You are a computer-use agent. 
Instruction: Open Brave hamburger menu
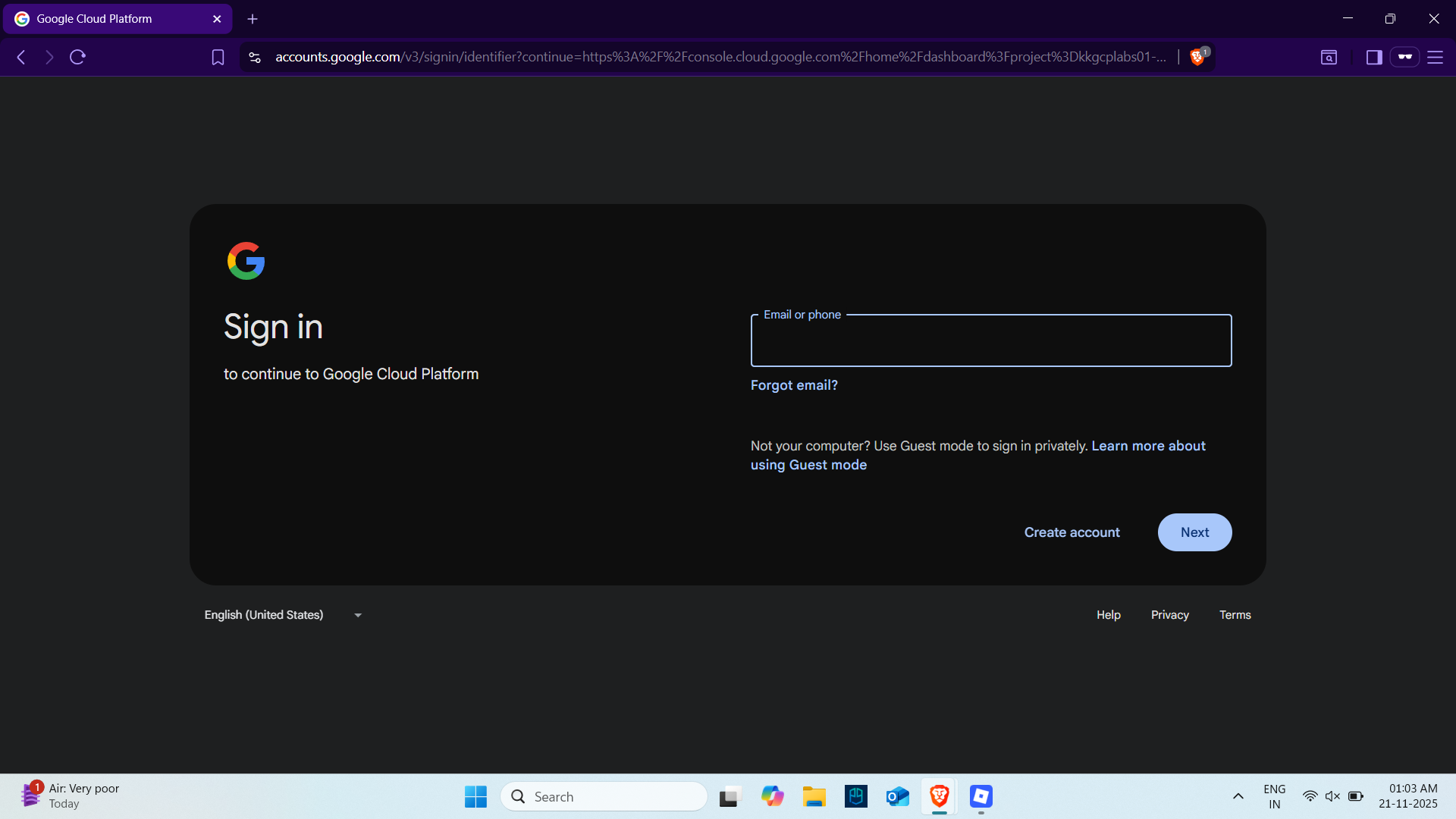pos(1435,57)
